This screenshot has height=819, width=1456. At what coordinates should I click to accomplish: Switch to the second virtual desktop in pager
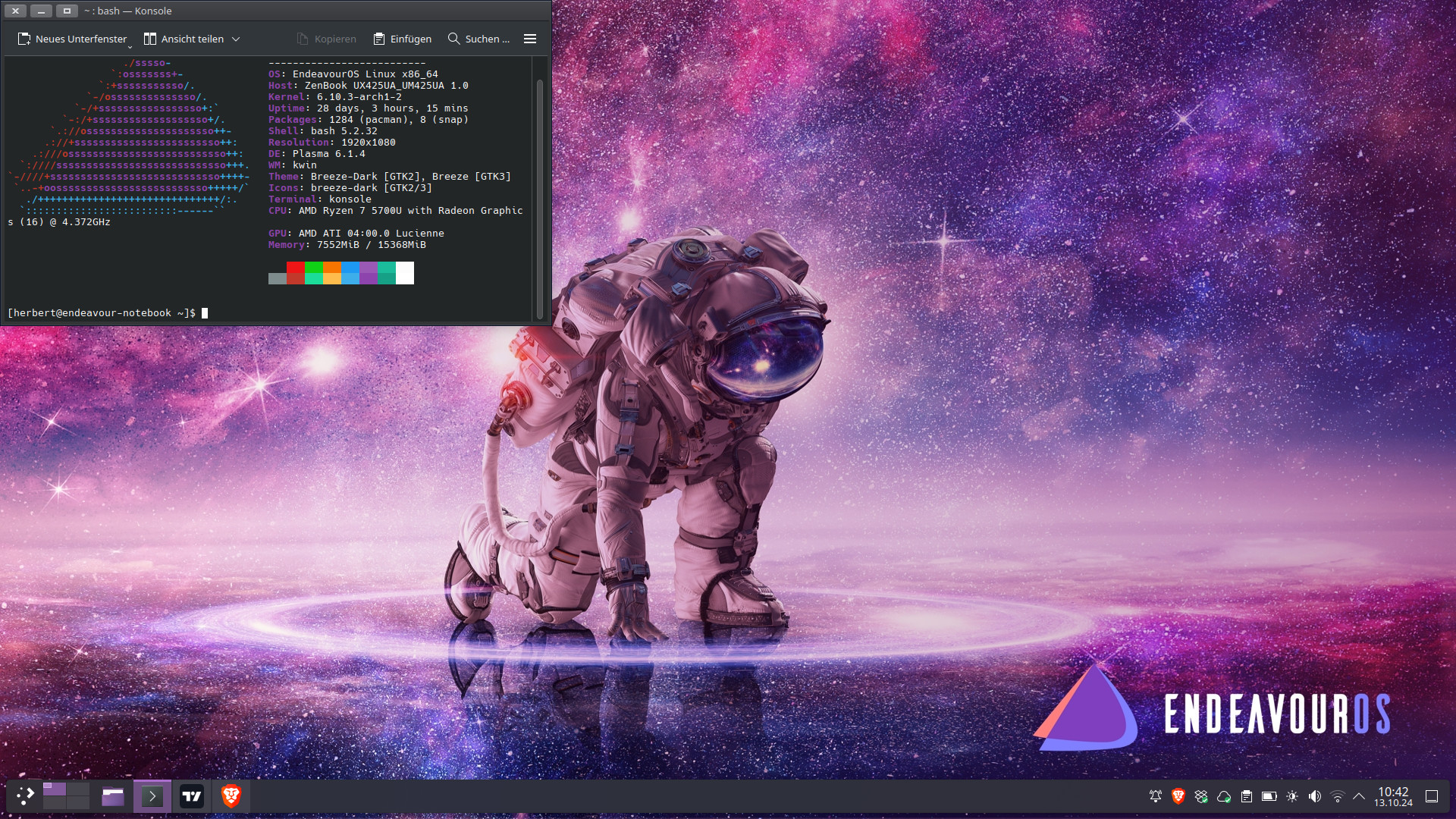[x=77, y=789]
